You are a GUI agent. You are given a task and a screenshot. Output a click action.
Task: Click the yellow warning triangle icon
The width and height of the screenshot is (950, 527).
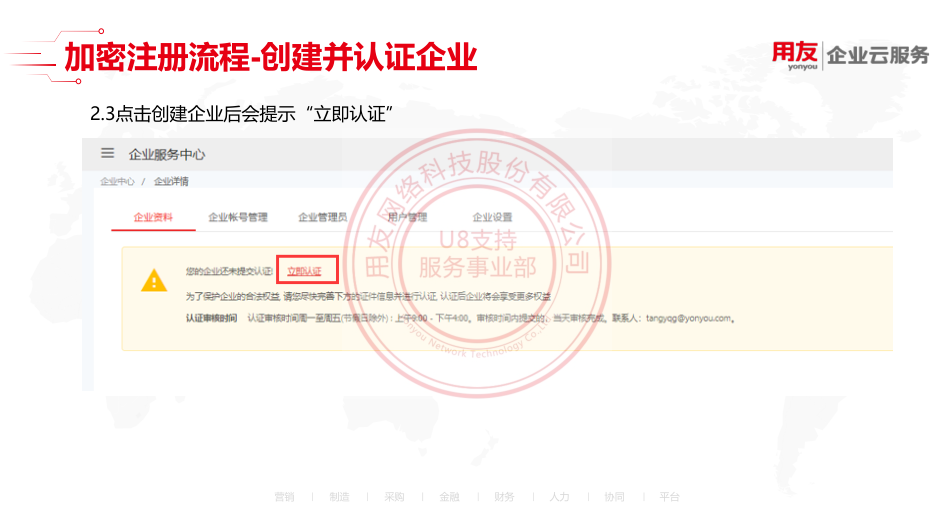(x=154, y=280)
